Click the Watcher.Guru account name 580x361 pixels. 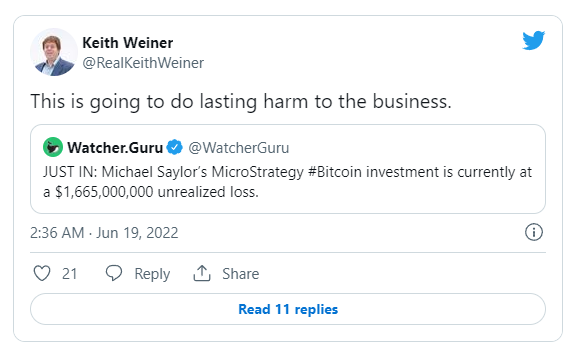pos(115,148)
